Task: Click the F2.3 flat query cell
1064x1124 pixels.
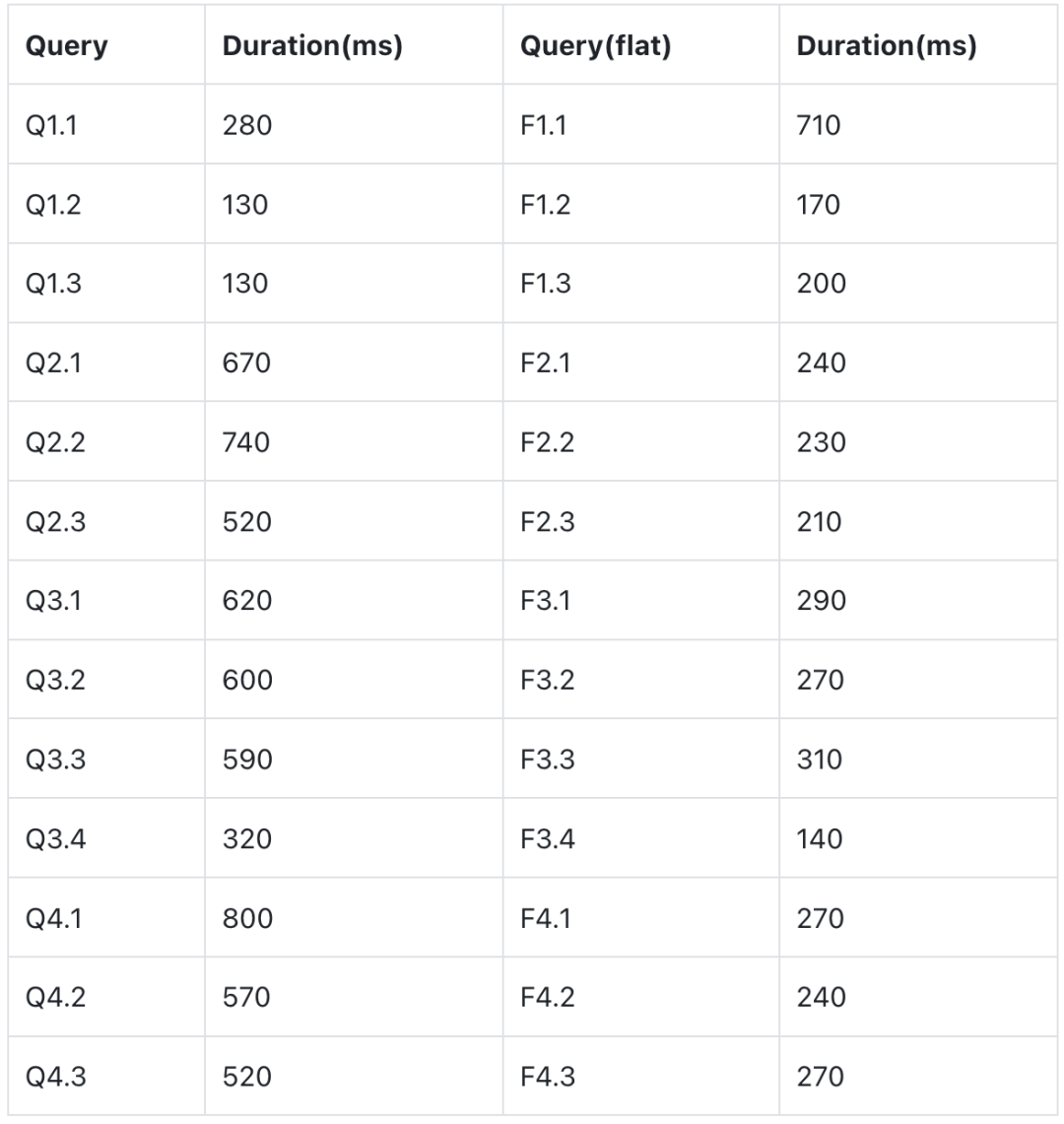Action: [547, 521]
